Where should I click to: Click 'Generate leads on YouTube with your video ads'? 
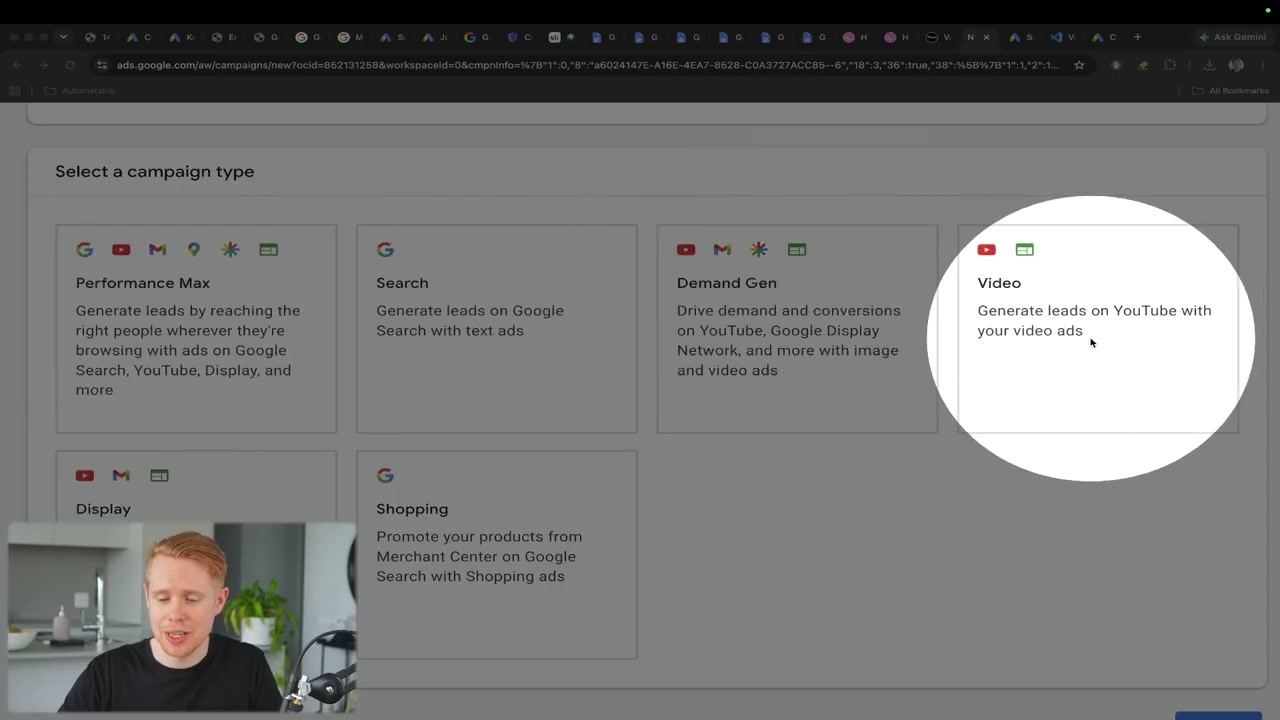1094,320
